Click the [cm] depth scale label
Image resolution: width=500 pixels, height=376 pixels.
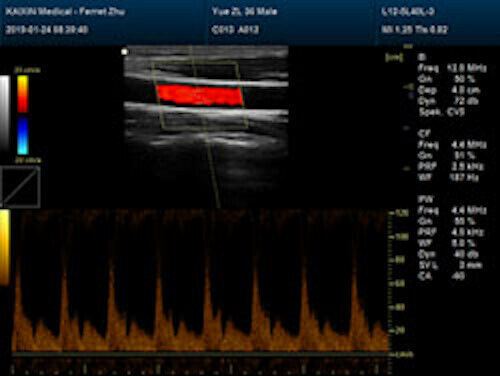[x=394, y=58]
